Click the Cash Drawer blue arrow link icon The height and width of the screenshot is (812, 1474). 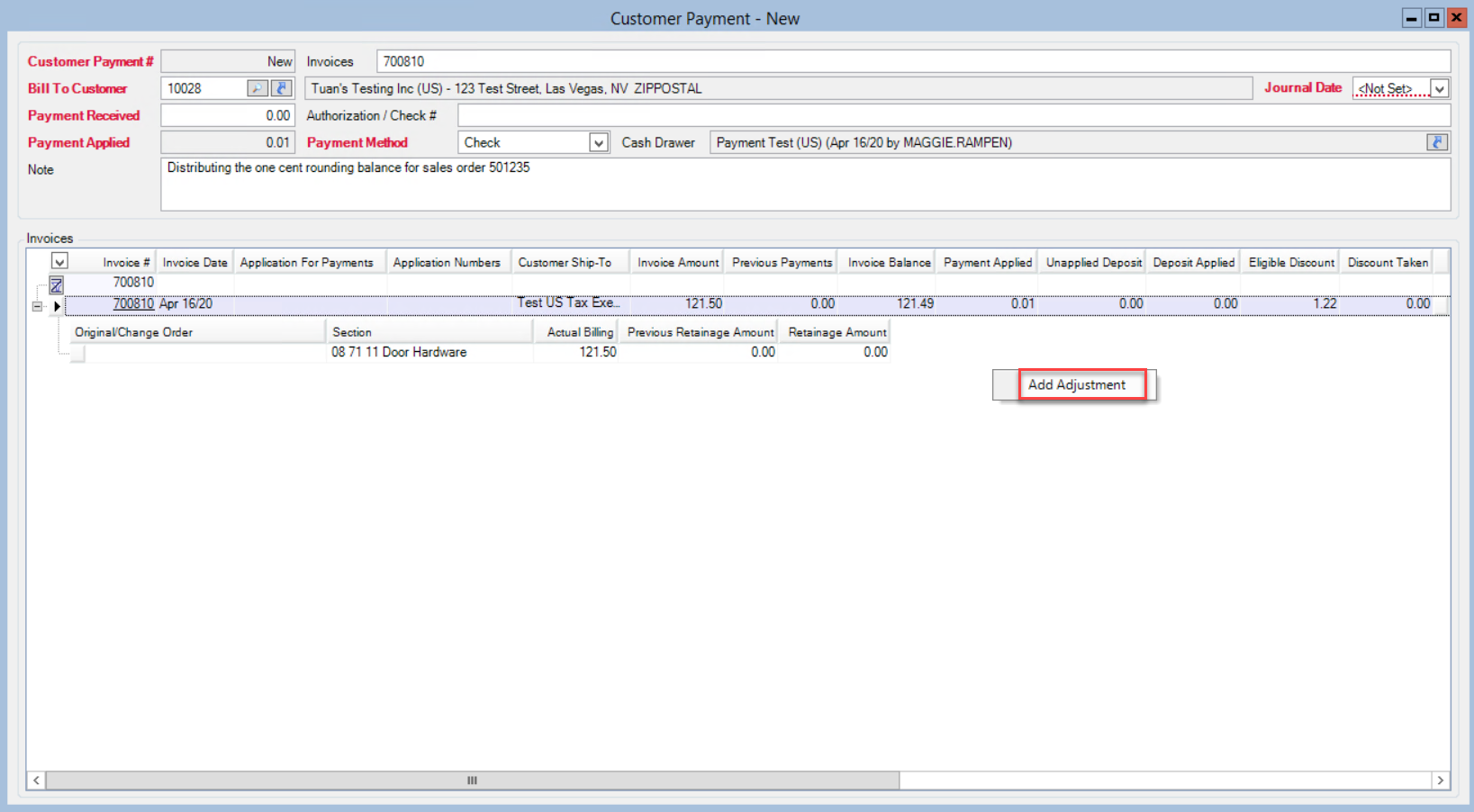[1437, 142]
